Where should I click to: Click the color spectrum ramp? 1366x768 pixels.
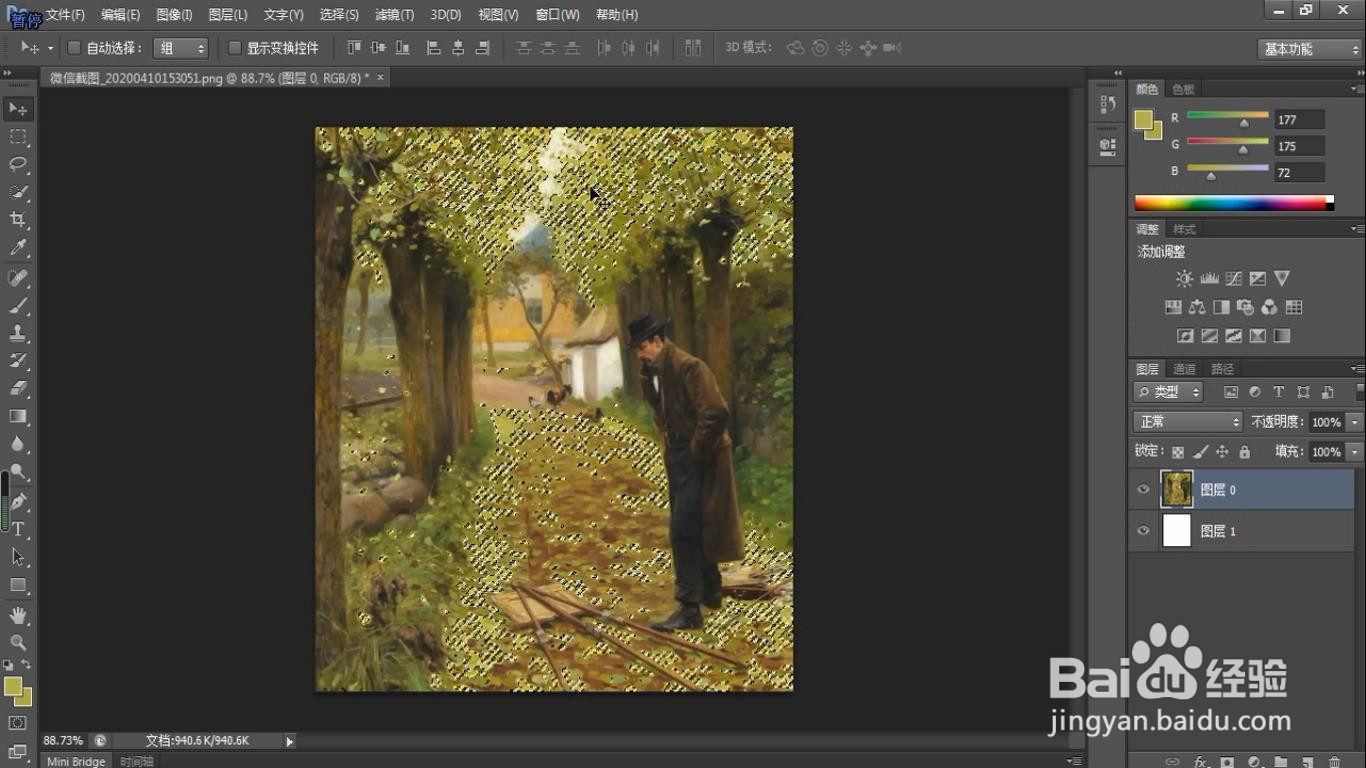coord(1234,203)
